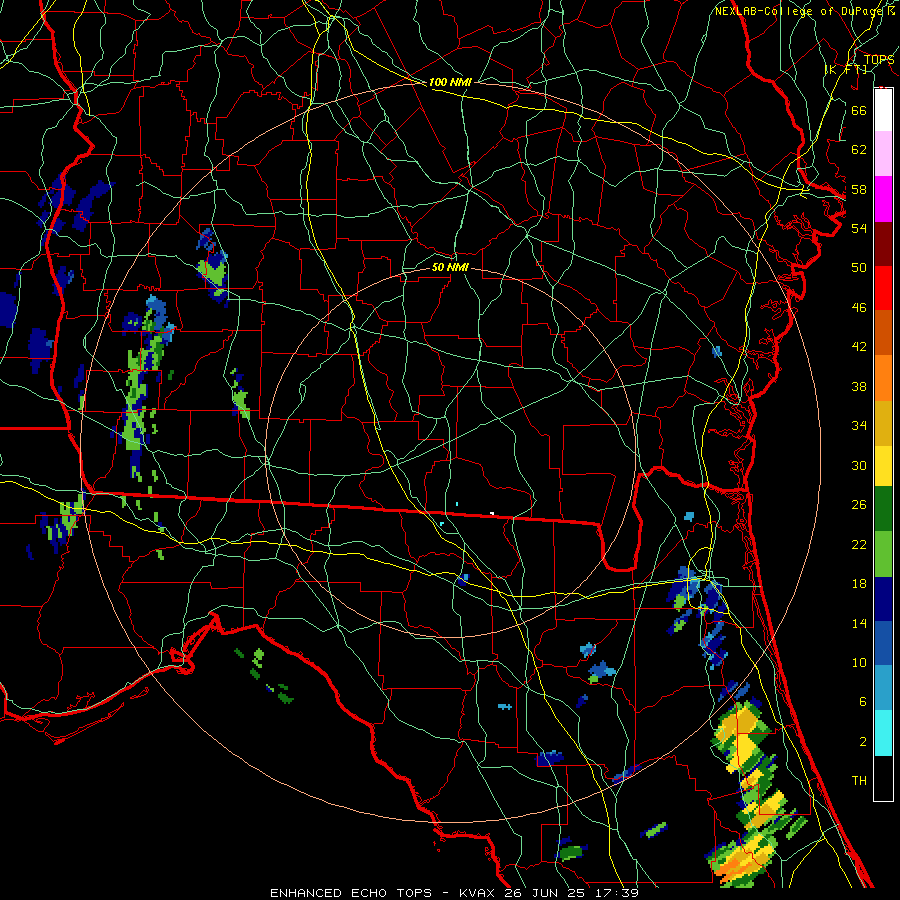
Task: Click the legend value "54"
Action: pyautogui.click(x=859, y=228)
